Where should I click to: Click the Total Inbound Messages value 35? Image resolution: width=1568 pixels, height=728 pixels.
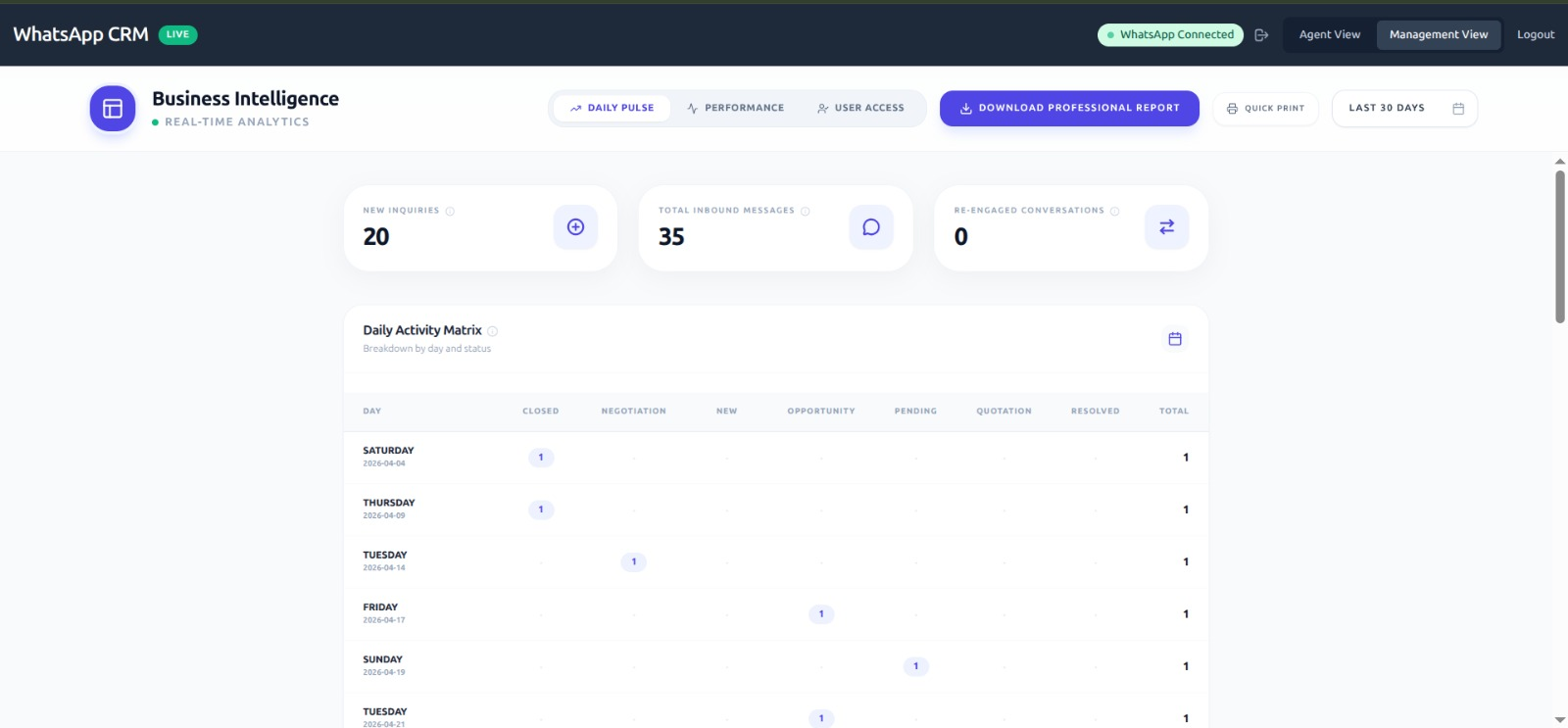(671, 237)
